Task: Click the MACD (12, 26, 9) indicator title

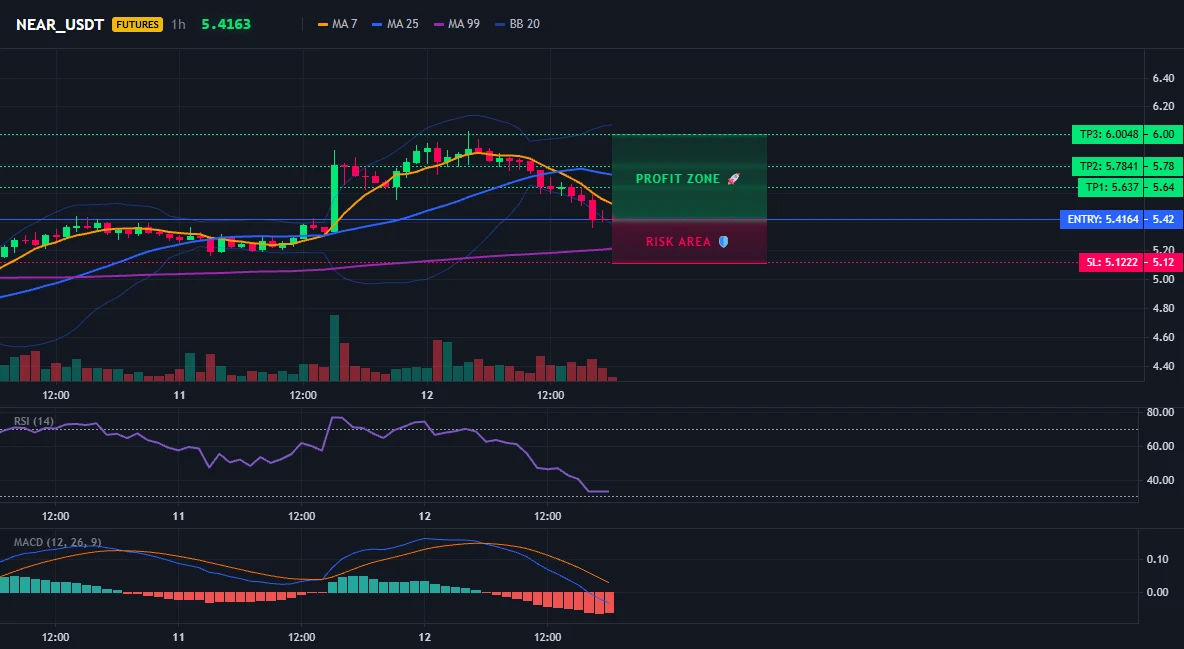Action: pos(57,542)
